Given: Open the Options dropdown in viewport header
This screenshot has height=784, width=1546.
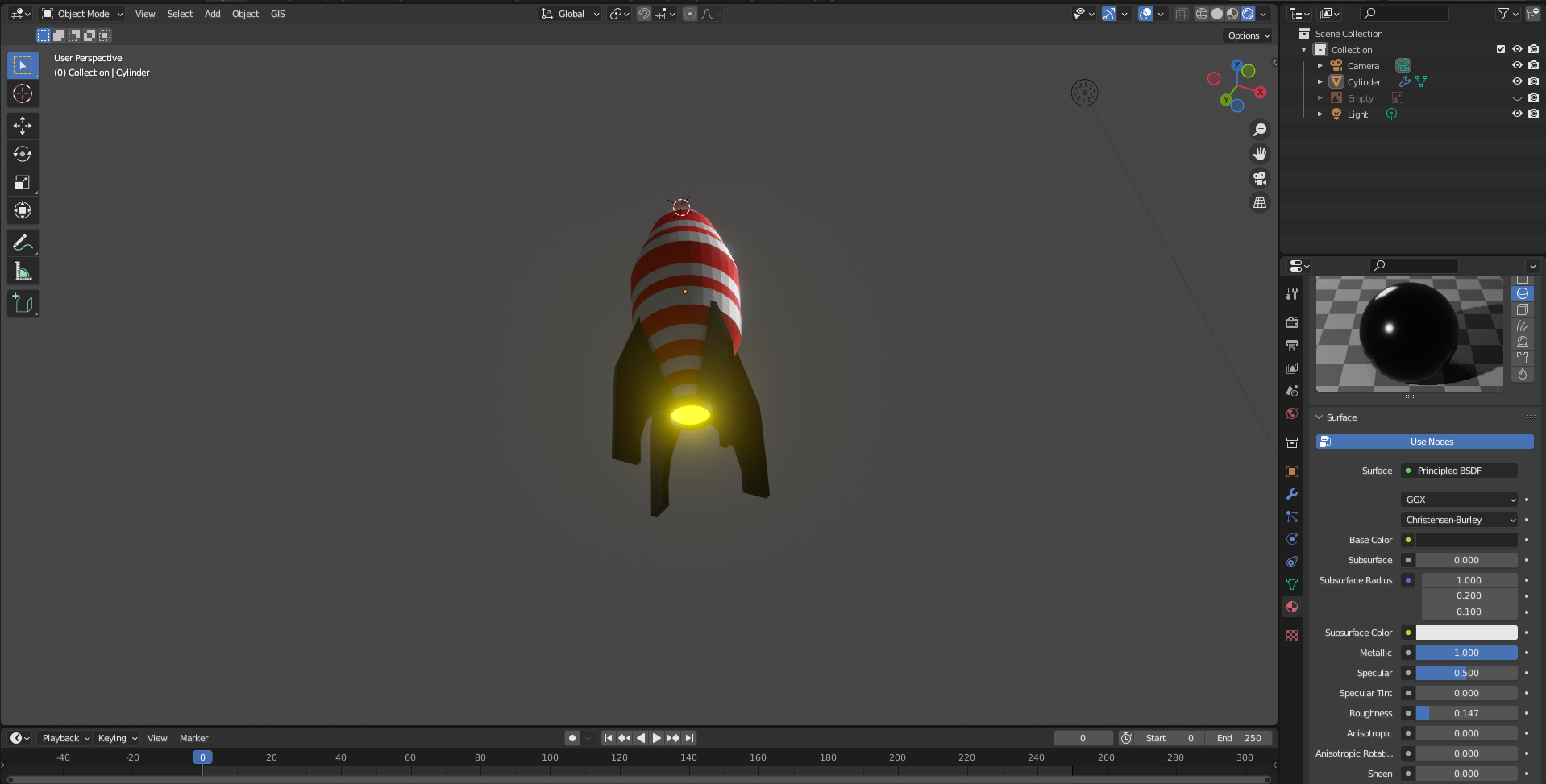Looking at the screenshot, I should pyautogui.click(x=1249, y=35).
